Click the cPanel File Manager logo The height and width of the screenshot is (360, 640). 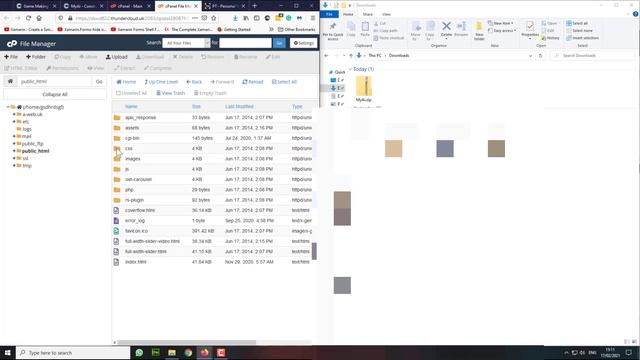31,43
